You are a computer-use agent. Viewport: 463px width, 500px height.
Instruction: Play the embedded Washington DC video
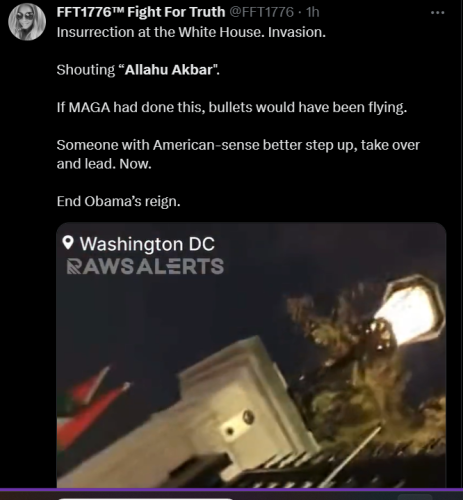251,355
